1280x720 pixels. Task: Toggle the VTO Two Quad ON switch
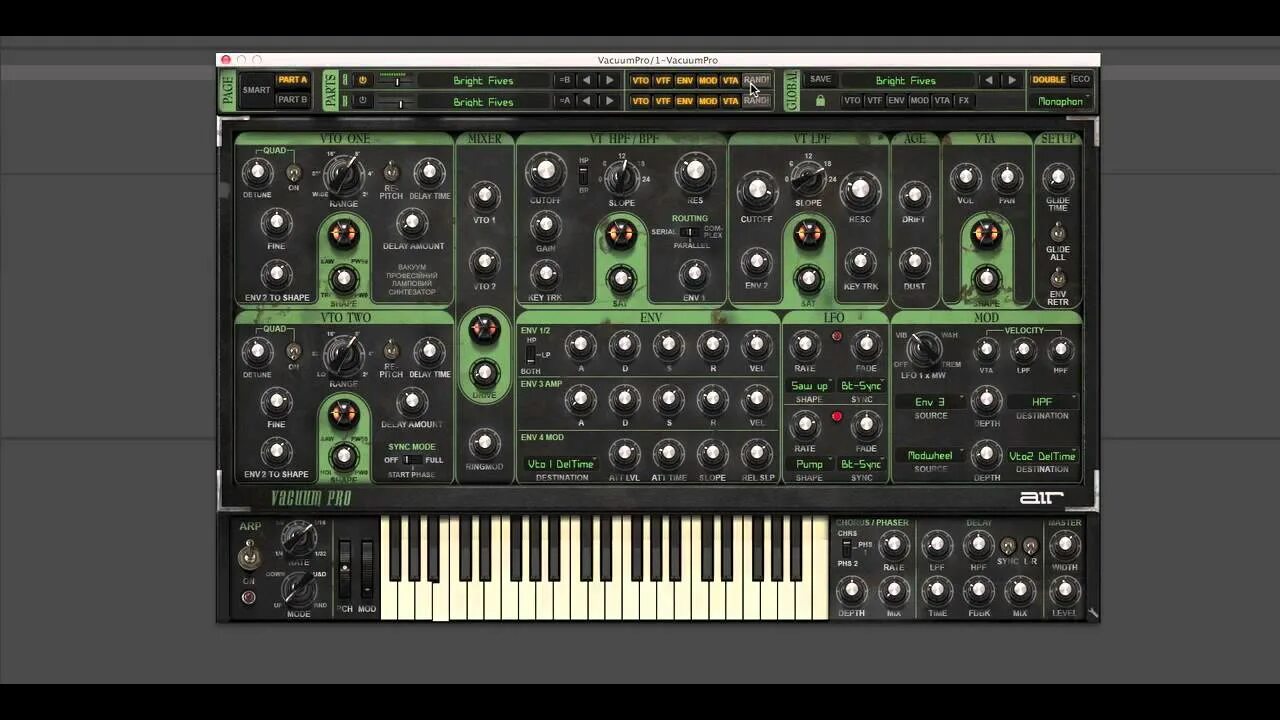pos(293,351)
